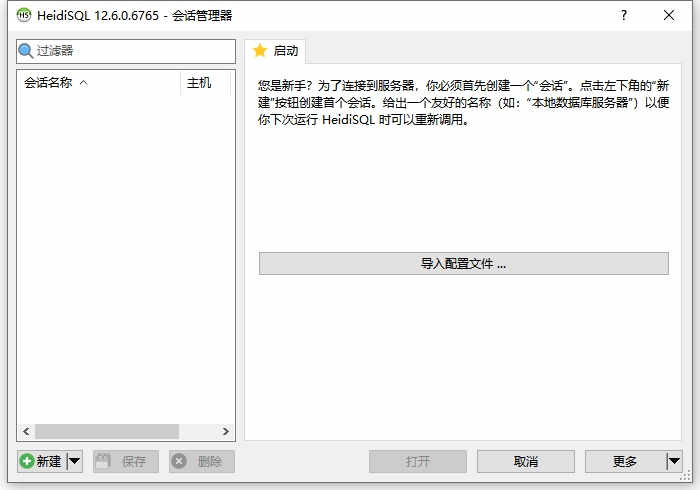The height and width of the screenshot is (490, 700).
Task: Click the green plus icon on 新建
Action: click(27, 461)
